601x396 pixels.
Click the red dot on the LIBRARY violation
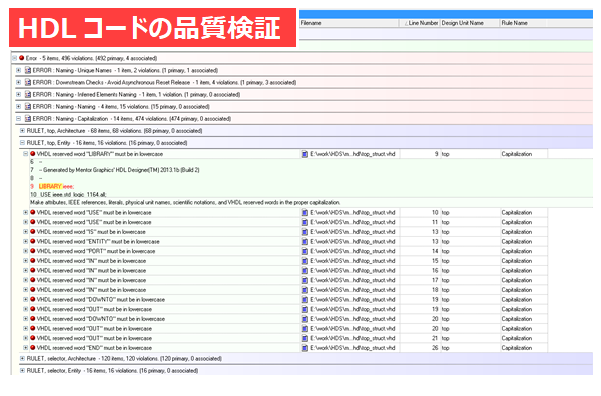pos(33,154)
